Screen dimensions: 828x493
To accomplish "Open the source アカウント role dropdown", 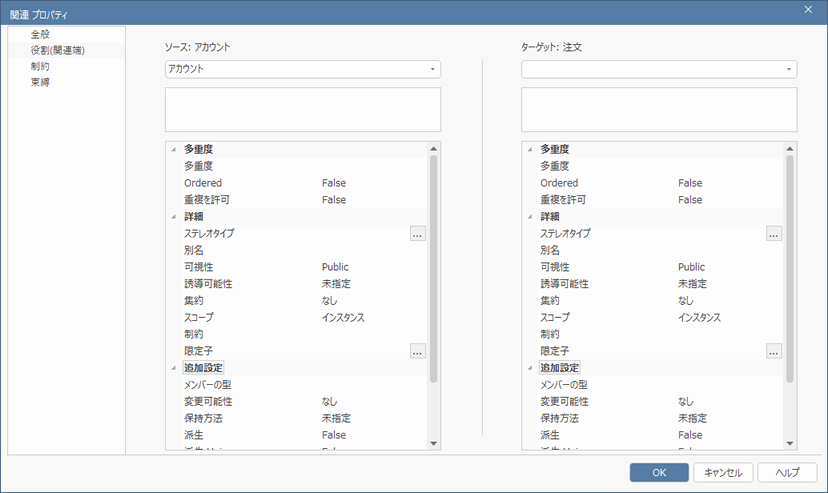I will tap(433, 69).
